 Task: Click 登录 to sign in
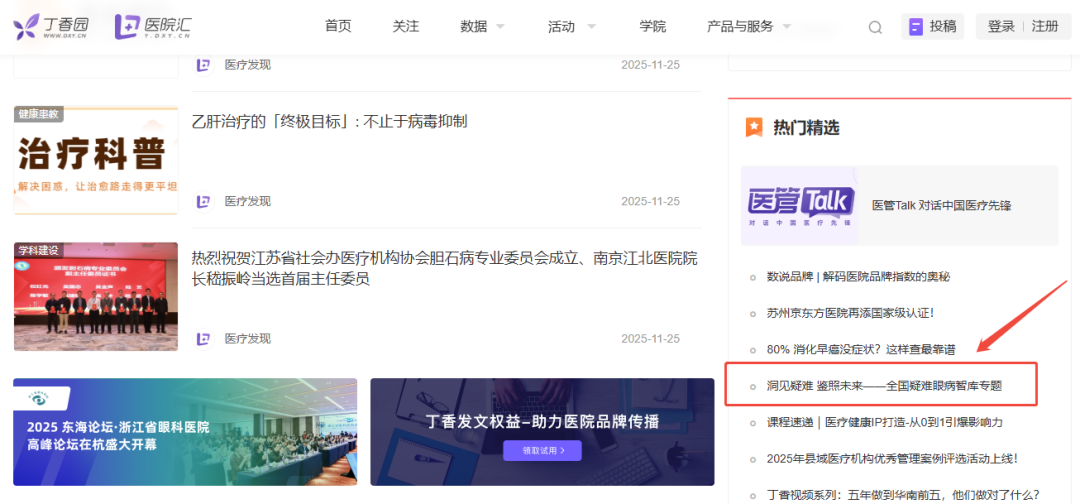(1001, 27)
